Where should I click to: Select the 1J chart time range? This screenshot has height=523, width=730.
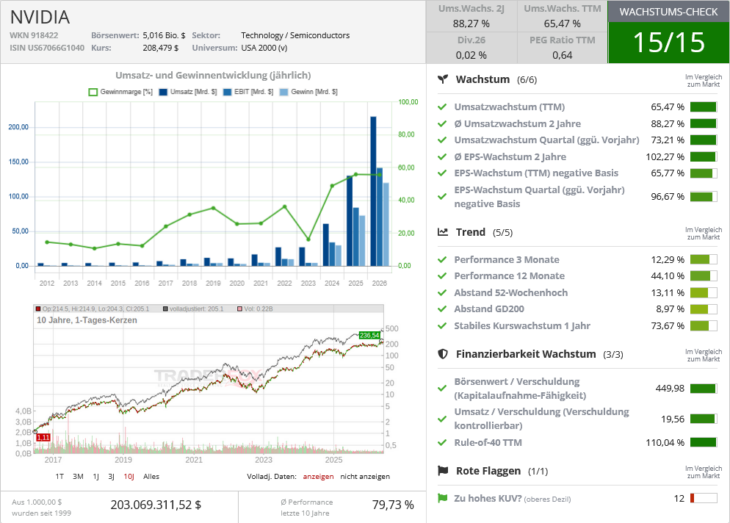(96, 476)
